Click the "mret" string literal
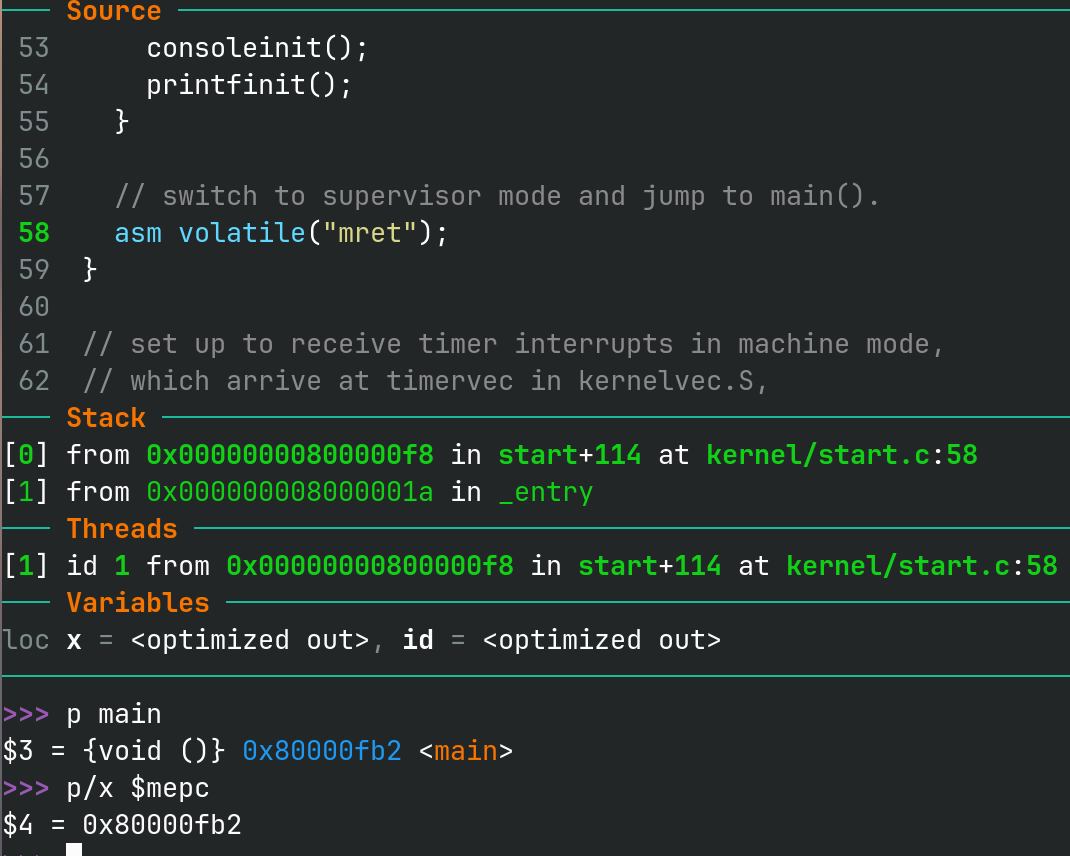1070x856 pixels. click(x=370, y=233)
